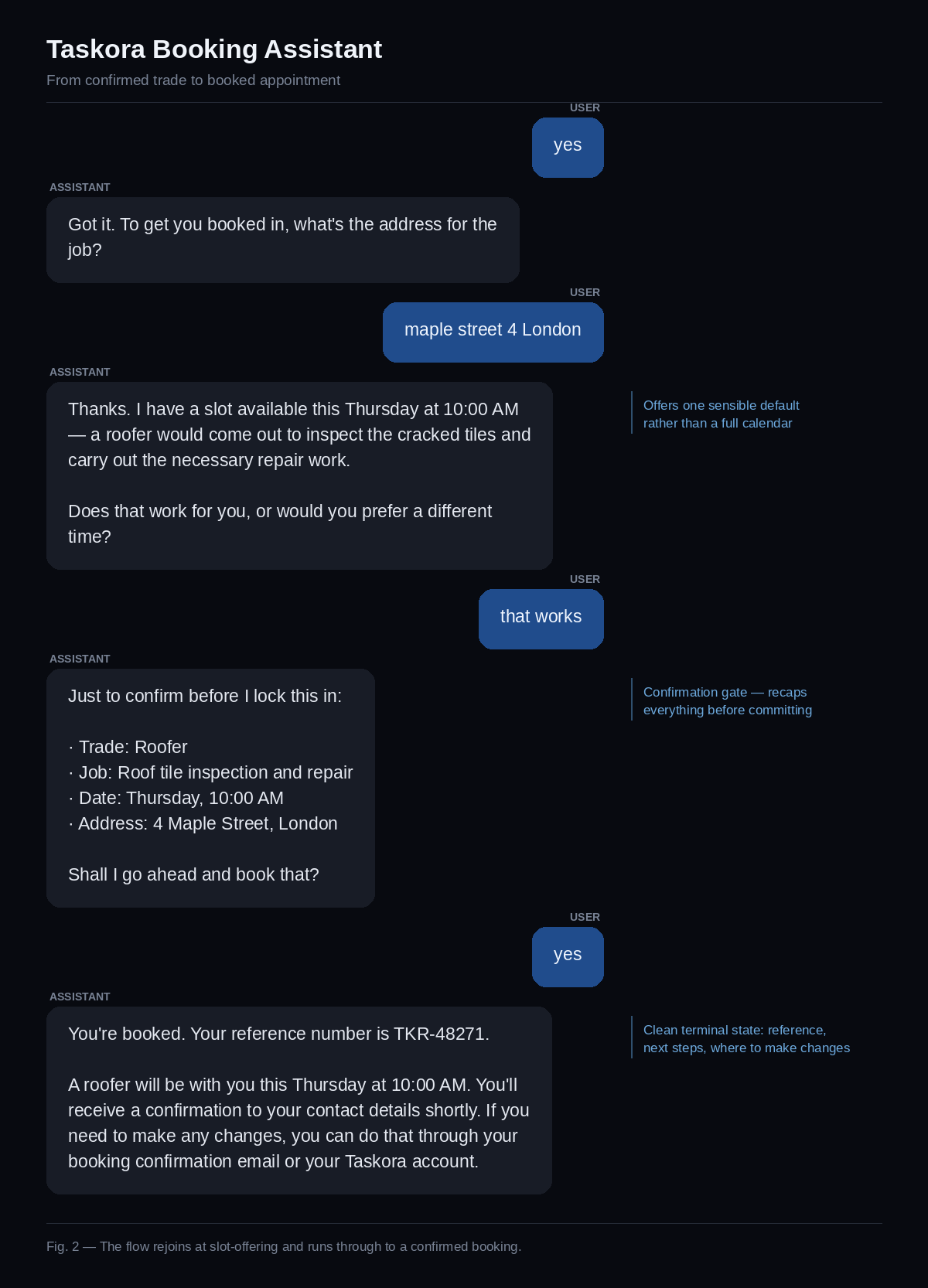Select the first user 'yes' bubble
The image size is (928, 1288).
tap(568, 148)
